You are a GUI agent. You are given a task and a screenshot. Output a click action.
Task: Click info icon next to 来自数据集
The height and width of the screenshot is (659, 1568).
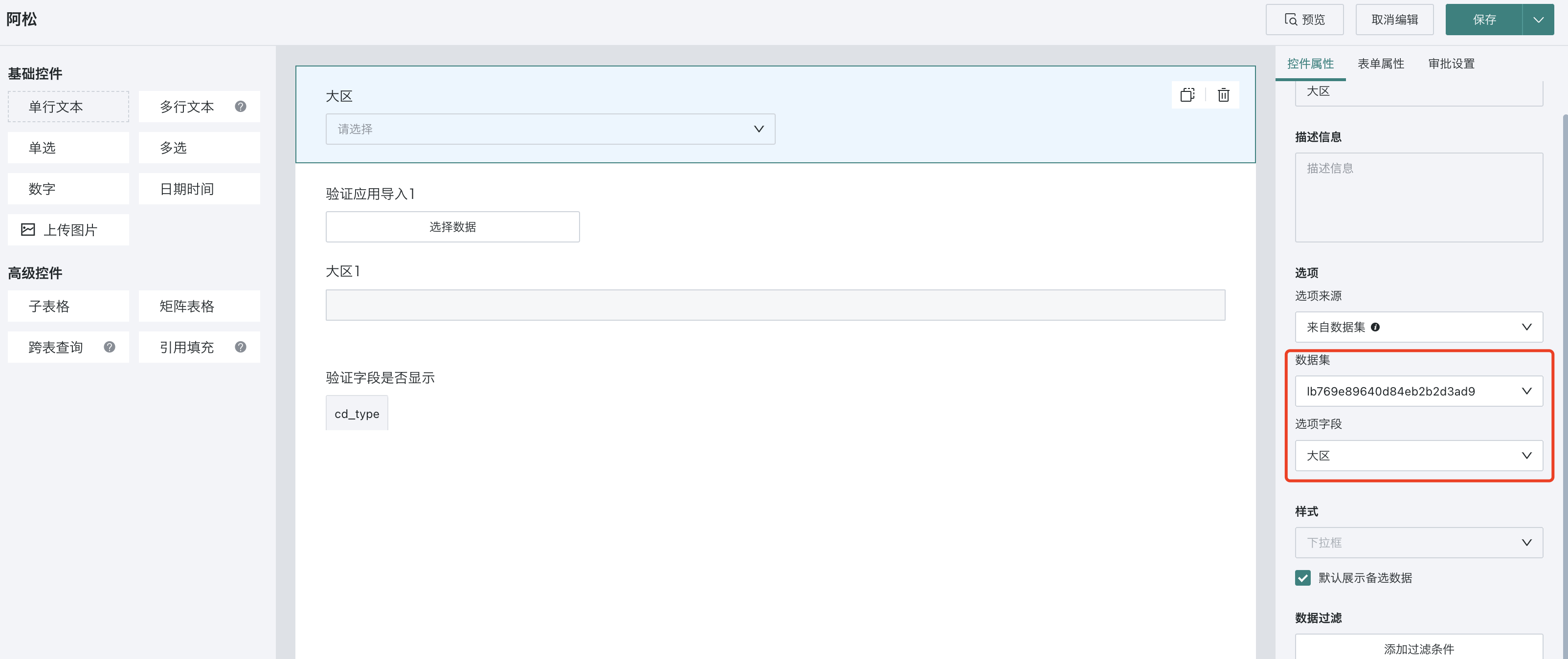point(1375,328)
